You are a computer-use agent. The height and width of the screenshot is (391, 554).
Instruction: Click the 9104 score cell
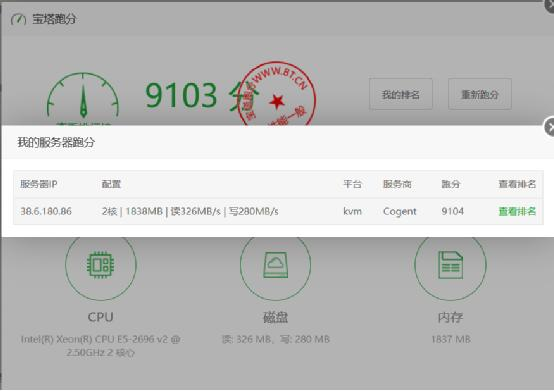tap(452, 211)
